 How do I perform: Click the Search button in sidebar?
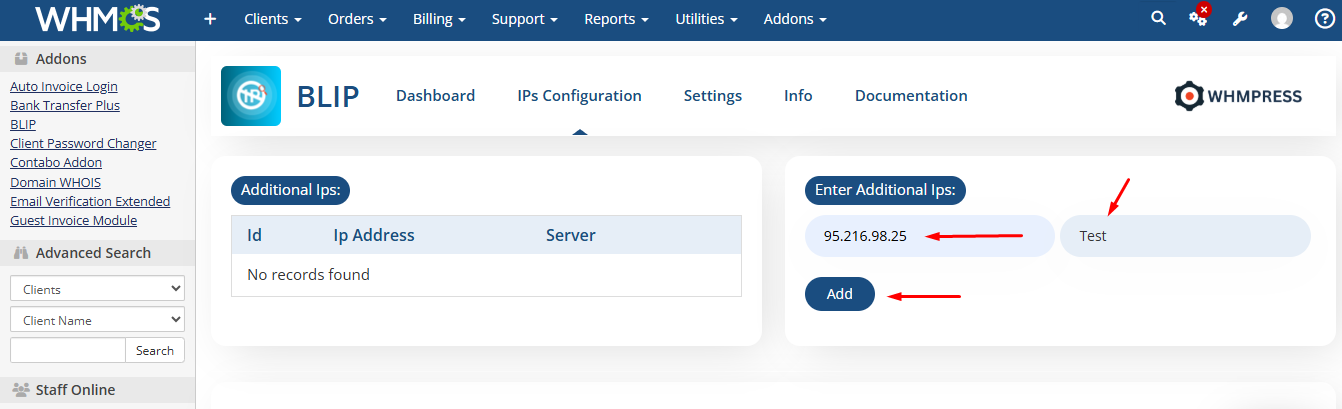[154, 350]
